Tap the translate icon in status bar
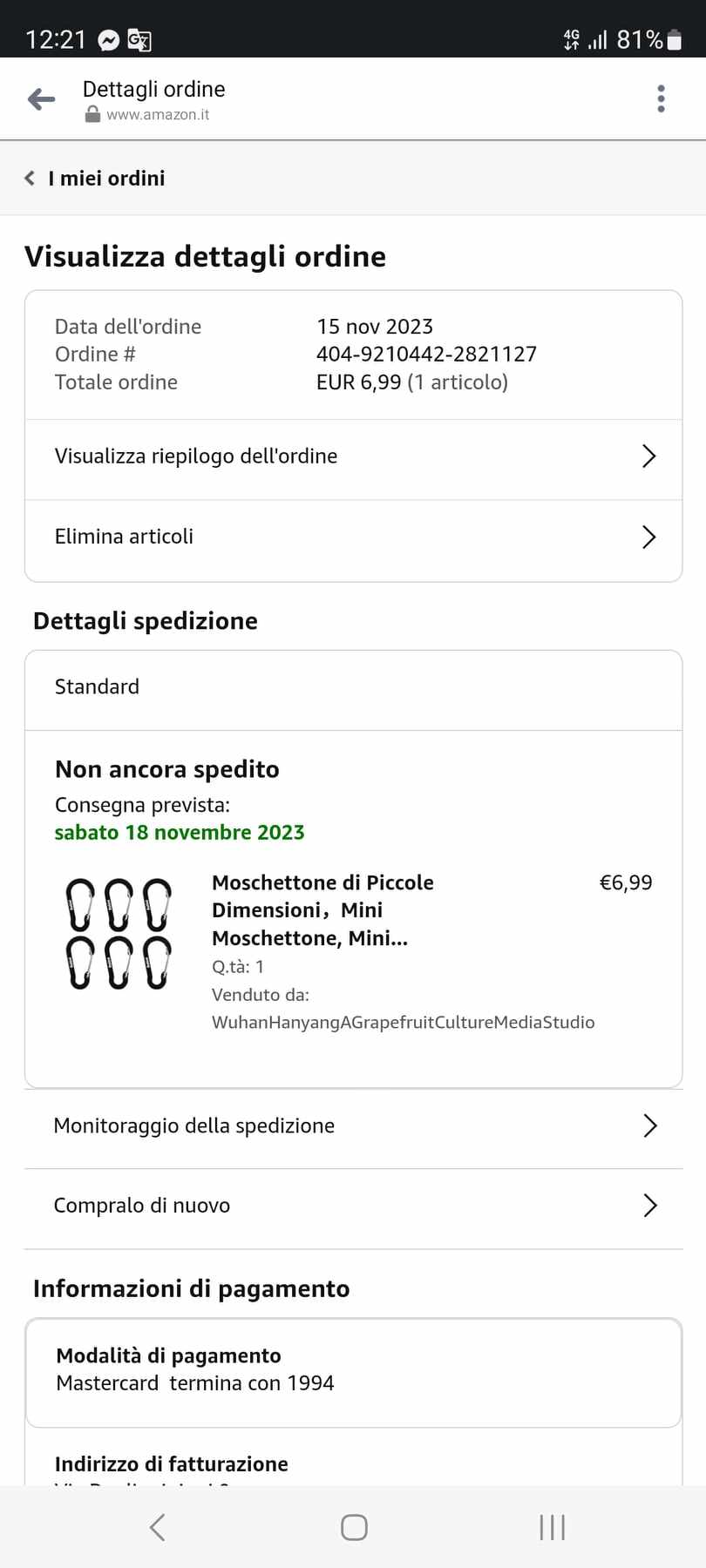The height and width of the screenshot is (1568, 706). [x=139, y=40]
